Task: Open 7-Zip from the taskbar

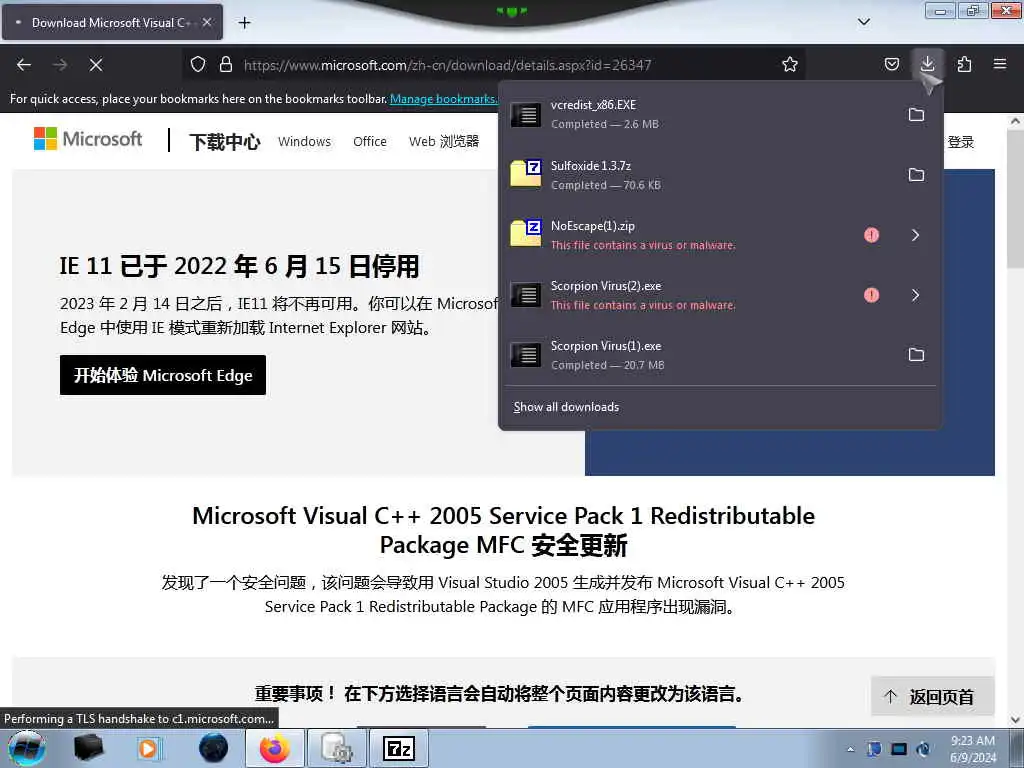Action: point(399,748)
